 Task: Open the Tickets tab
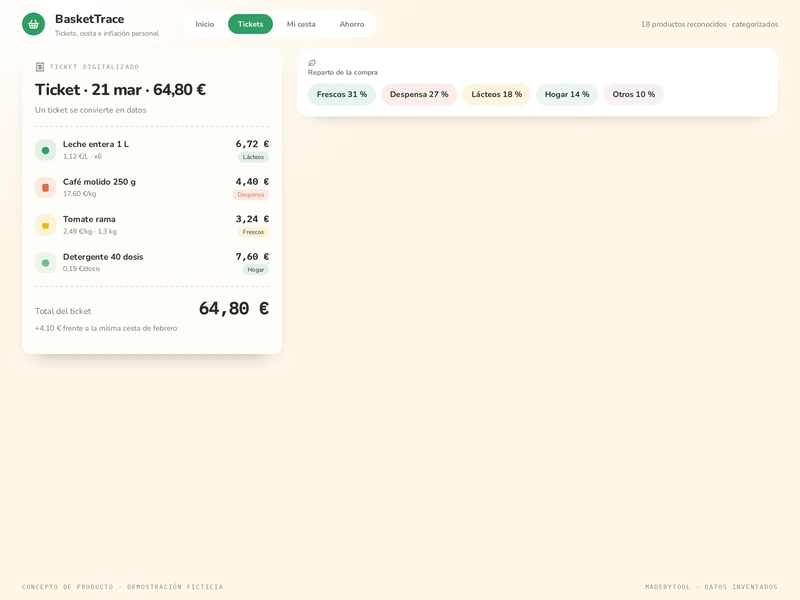[251, 24]
